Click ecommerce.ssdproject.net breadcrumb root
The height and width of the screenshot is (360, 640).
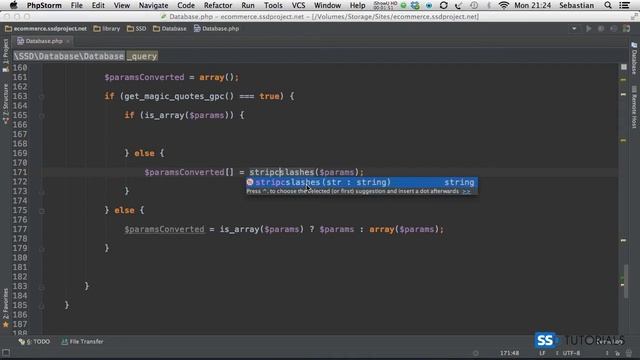pyautogui.click(x=46, y=29)
